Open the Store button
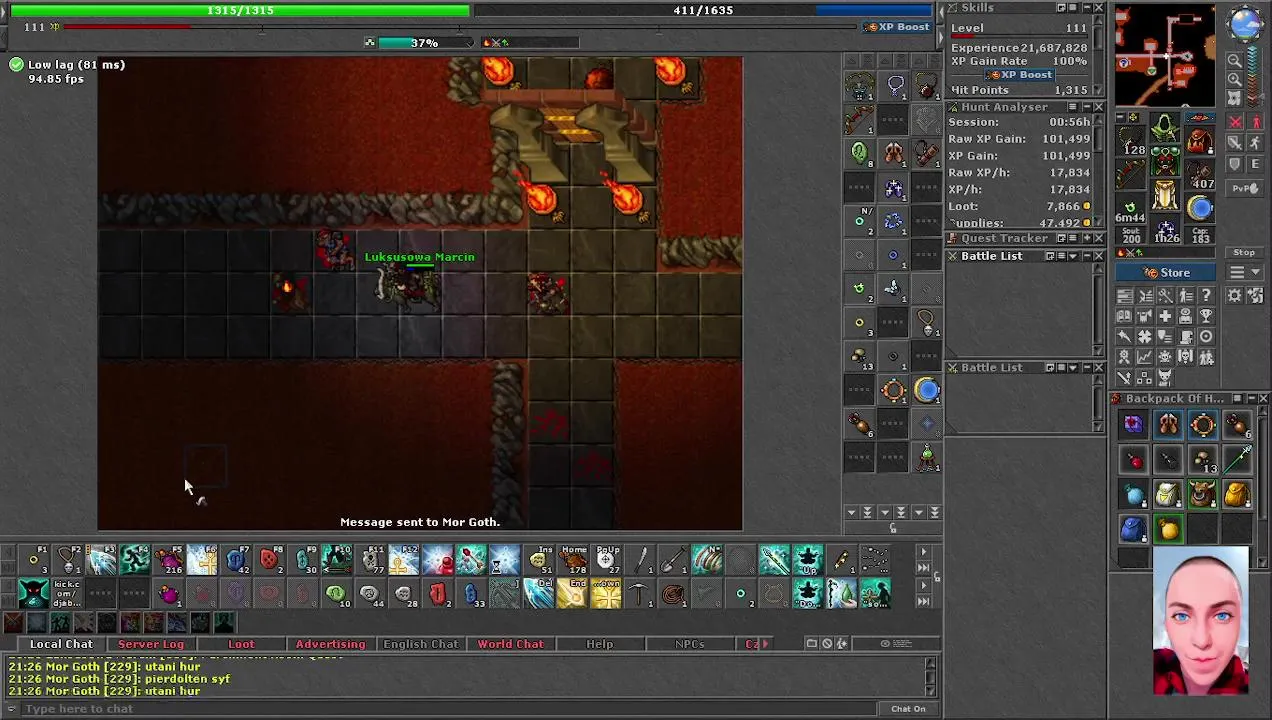1272x720 pixels. coord(1165,272)
